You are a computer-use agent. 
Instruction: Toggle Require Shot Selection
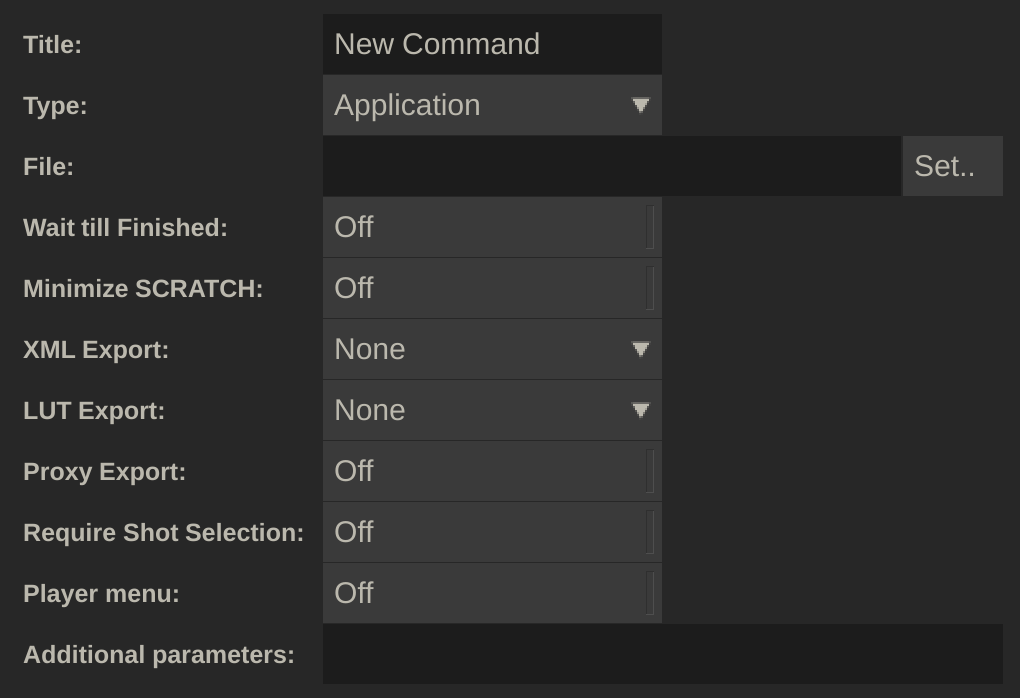point(492,532)
